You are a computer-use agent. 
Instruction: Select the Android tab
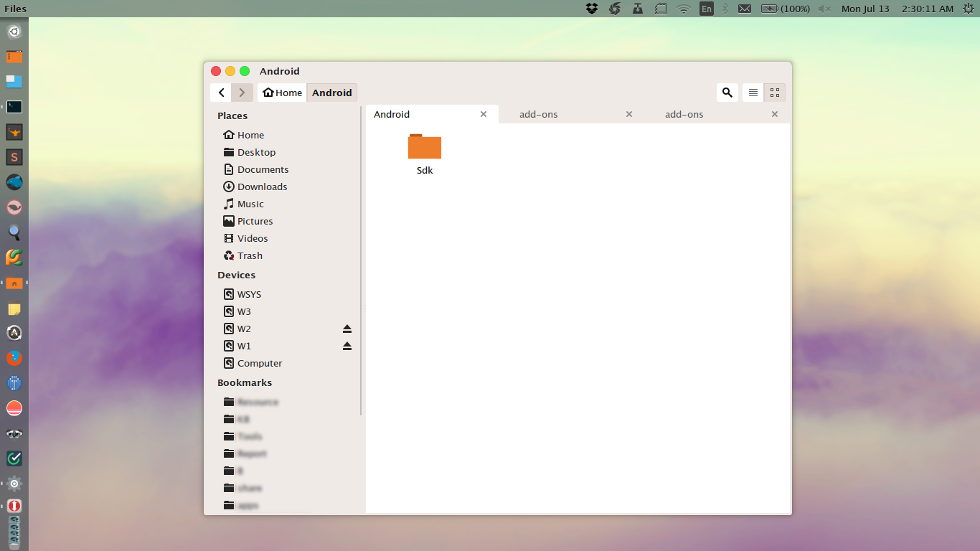tap(432, 114)
